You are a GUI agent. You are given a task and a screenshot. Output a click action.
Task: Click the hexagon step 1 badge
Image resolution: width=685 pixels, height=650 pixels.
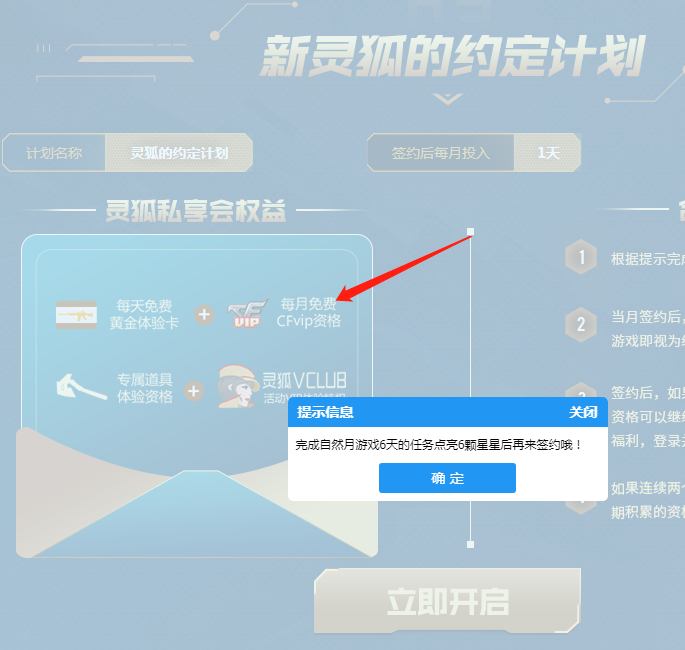point(581,257)
